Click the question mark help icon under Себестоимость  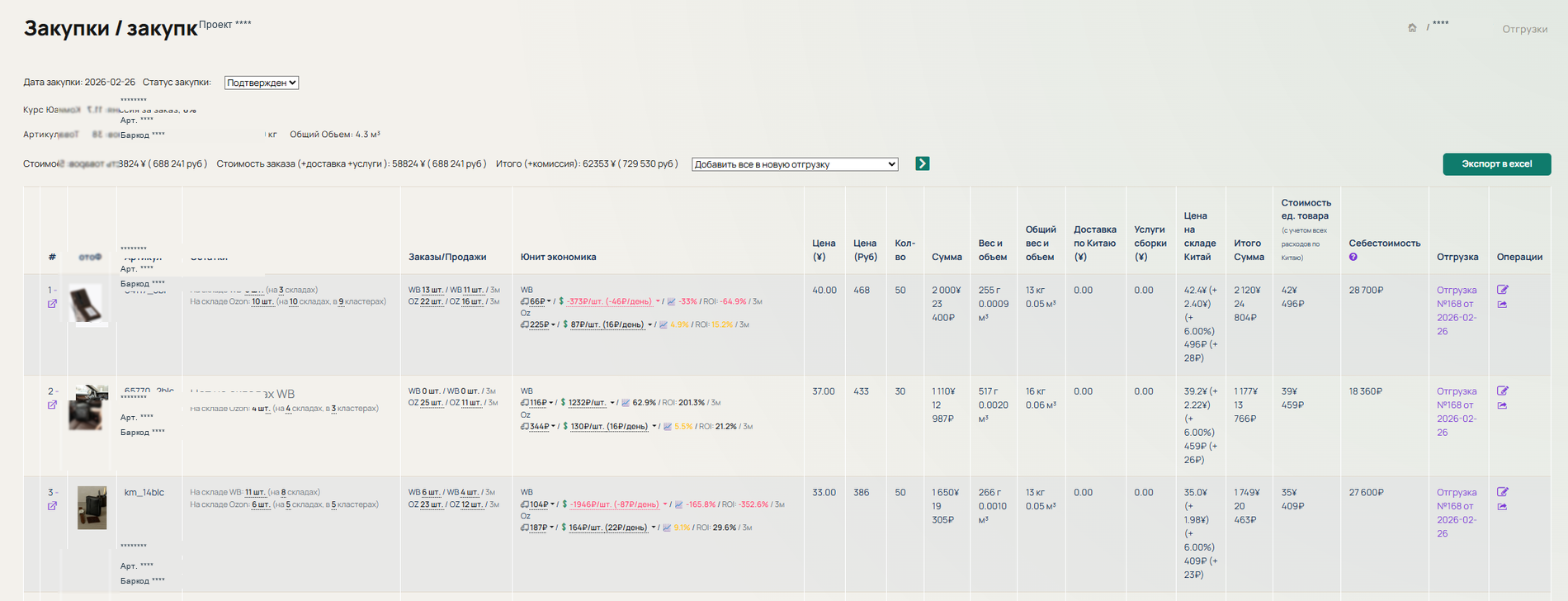(1353, 258)
